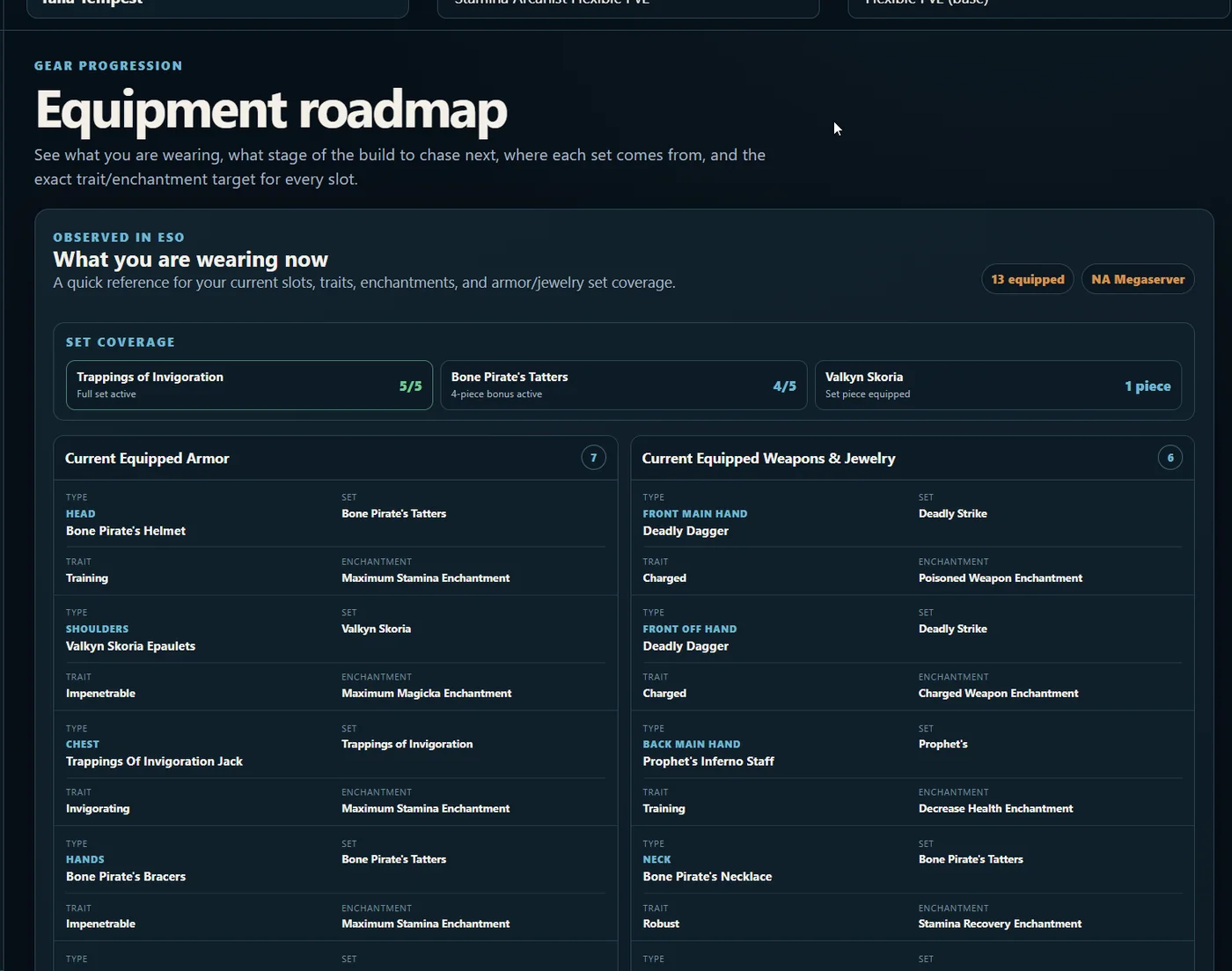Click the Impenetrable trait on the Bracers row
The image size is (1232, 971).
click(x=100, y=924)
